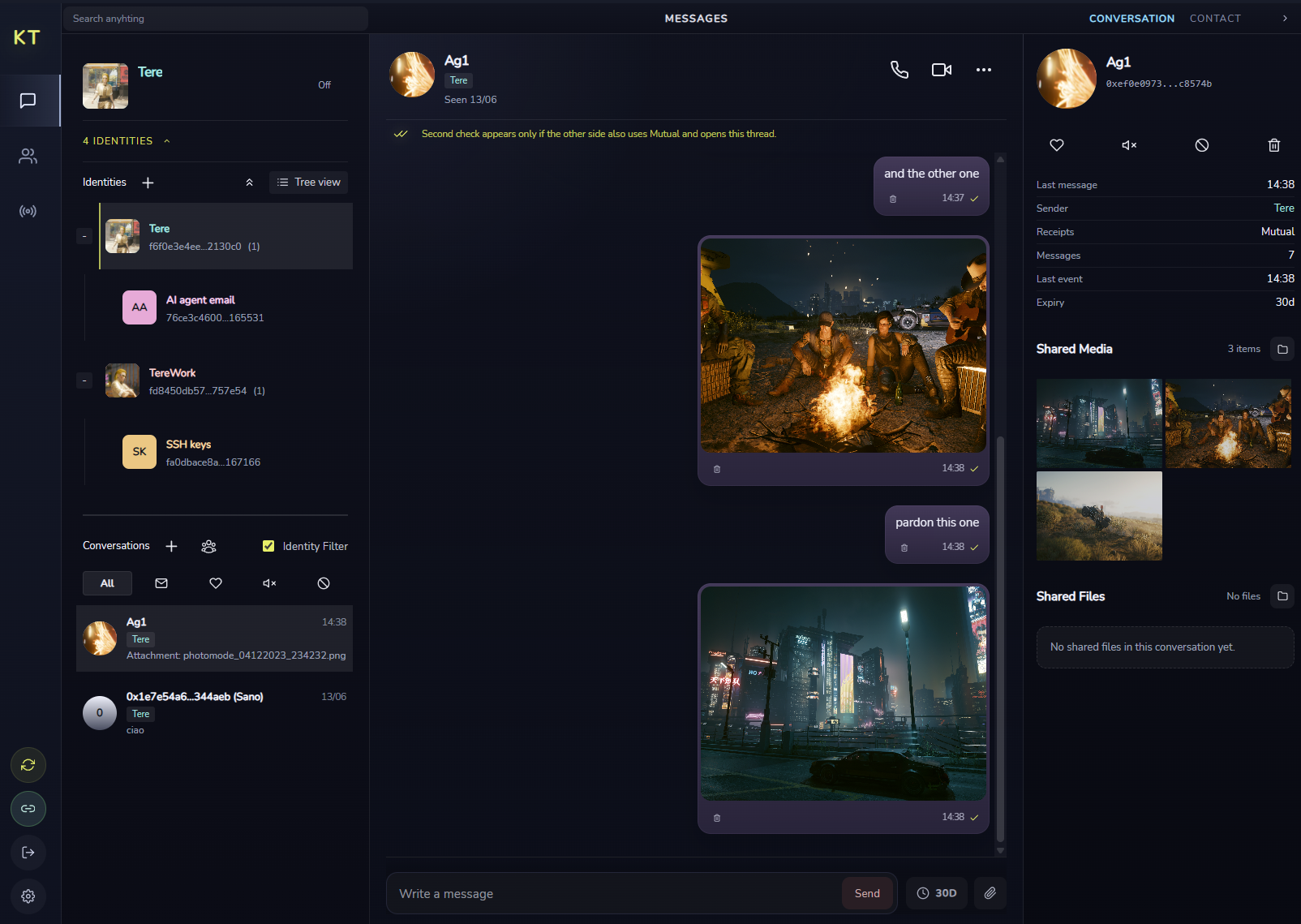The height and width of the screenshot is (924, 1301).
Task: Collapse the Tere identity tree node
Action: 84,236
